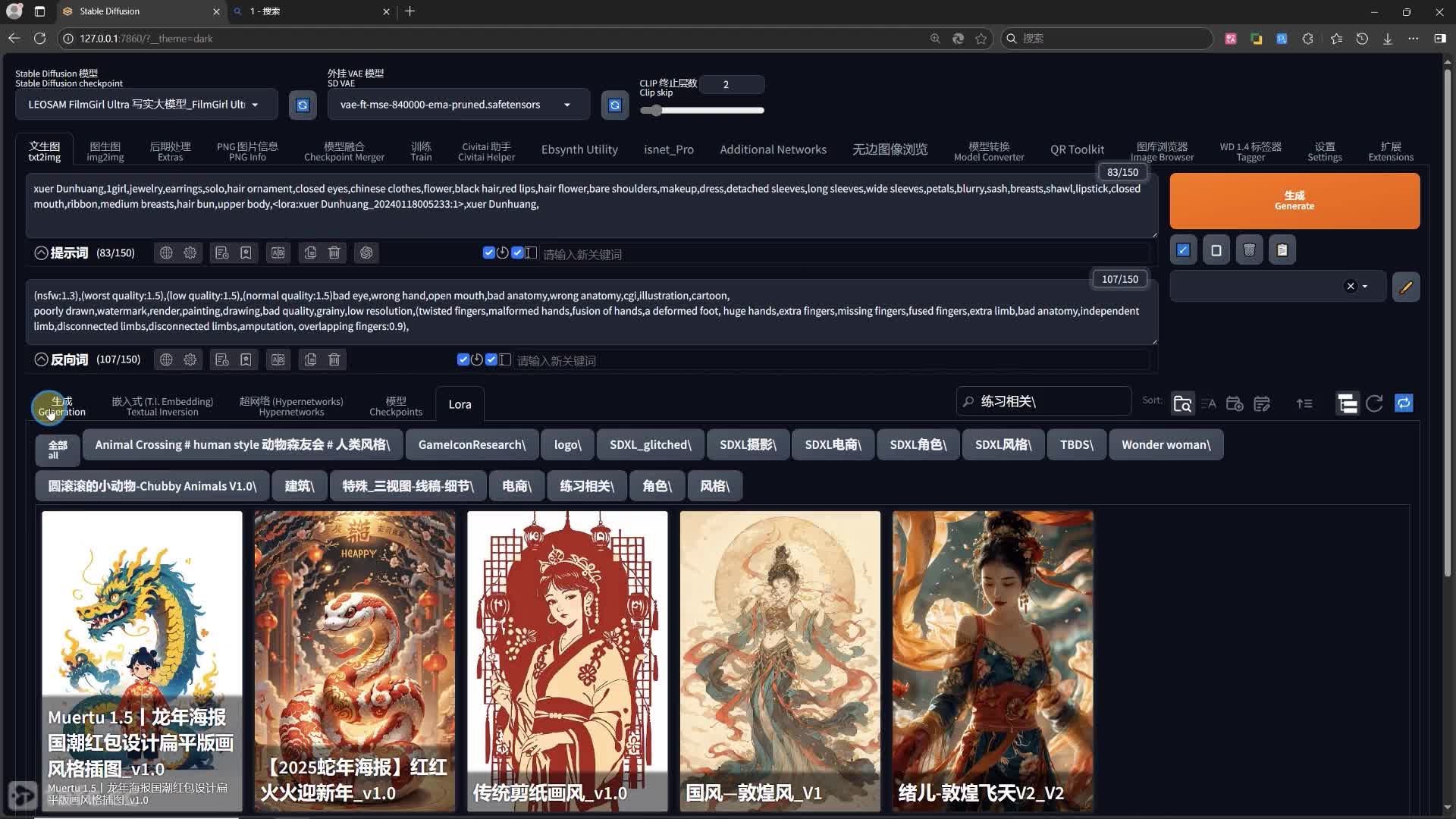
Task: Refresh the Stable Diffusion checkpoint list
Action: (303, 105)
